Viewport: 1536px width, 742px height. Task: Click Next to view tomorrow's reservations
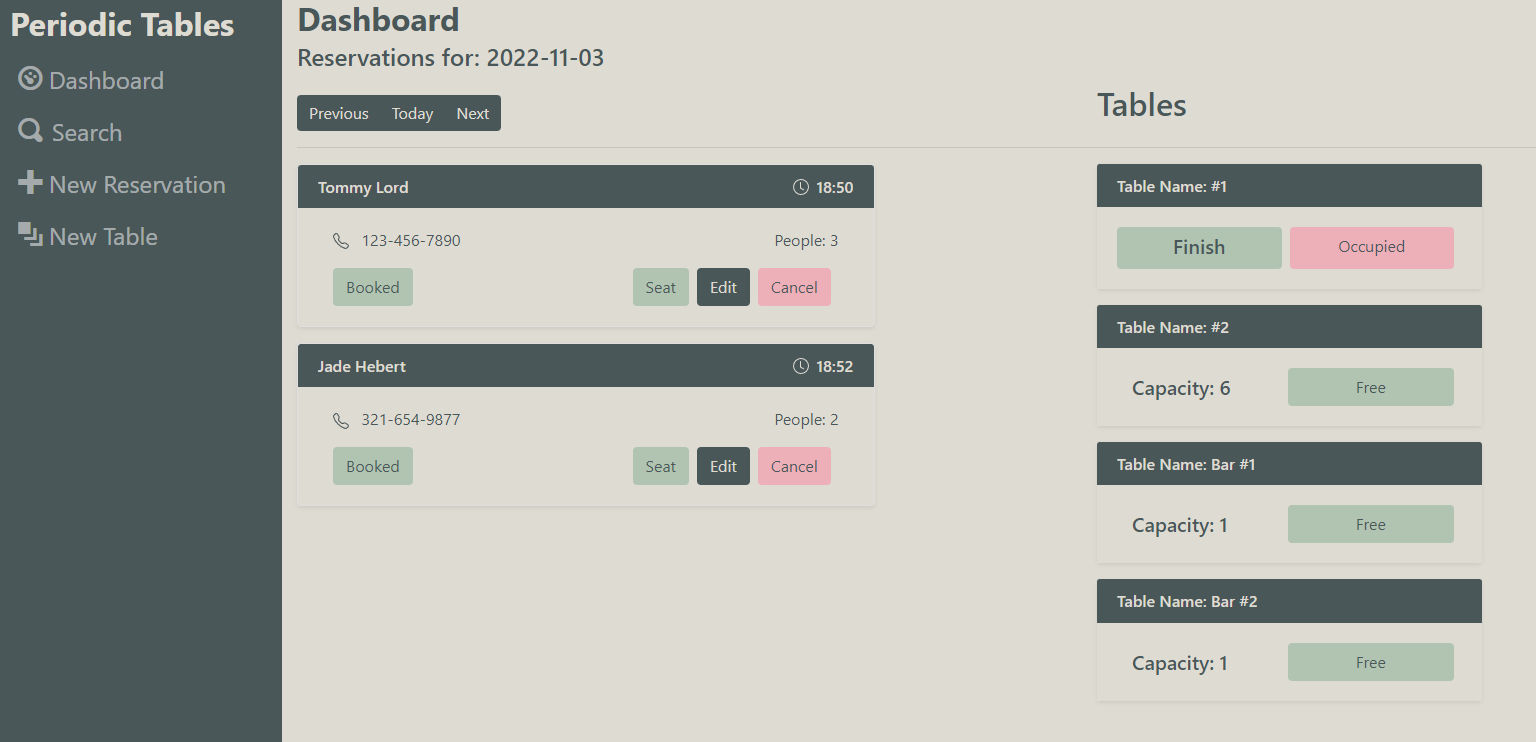tap(472, 113)
